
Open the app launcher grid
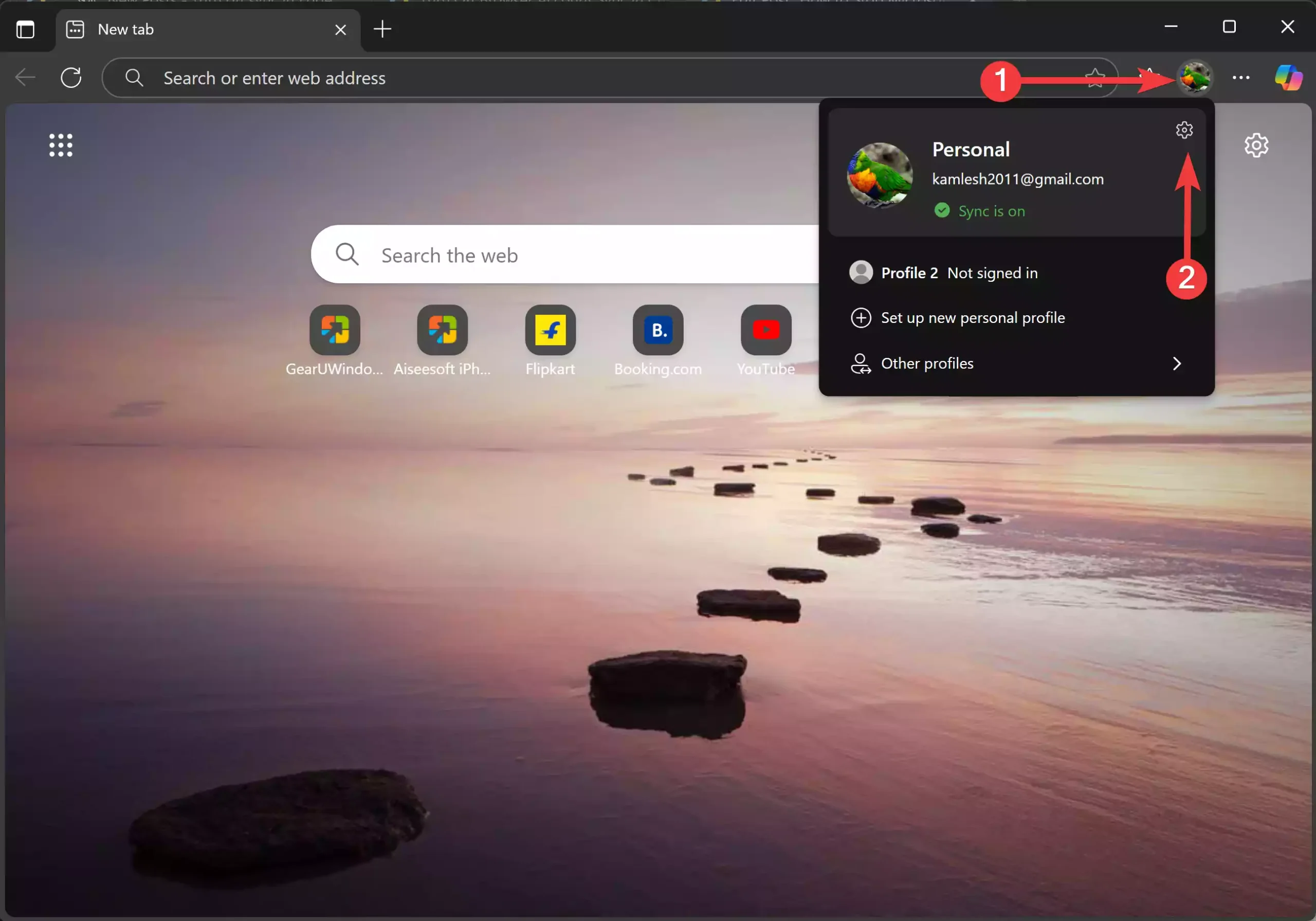[60, 145]
